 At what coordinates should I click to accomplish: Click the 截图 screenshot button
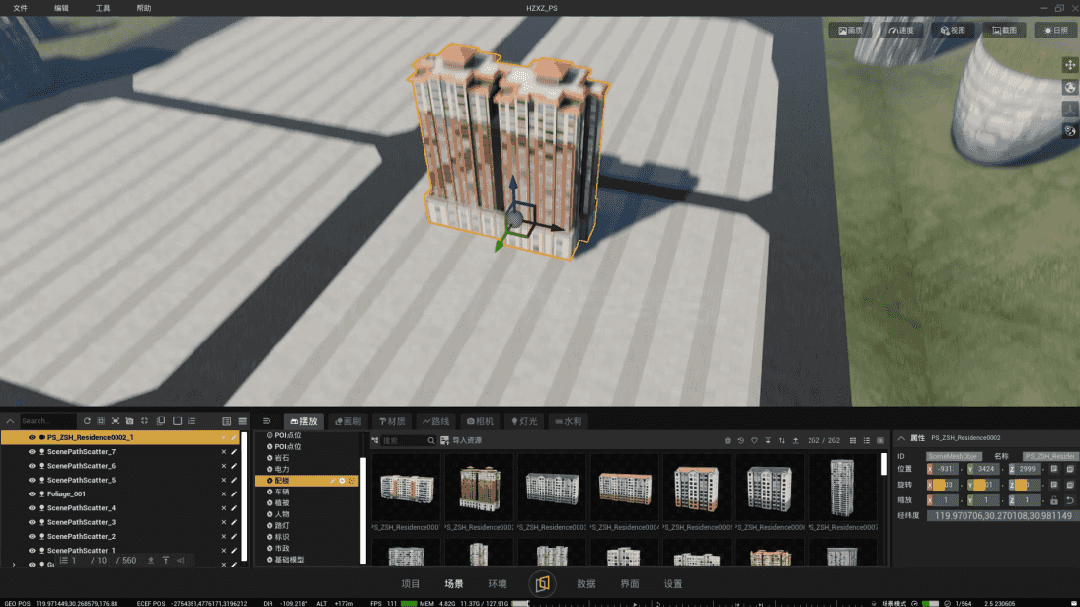(1004, 30)
